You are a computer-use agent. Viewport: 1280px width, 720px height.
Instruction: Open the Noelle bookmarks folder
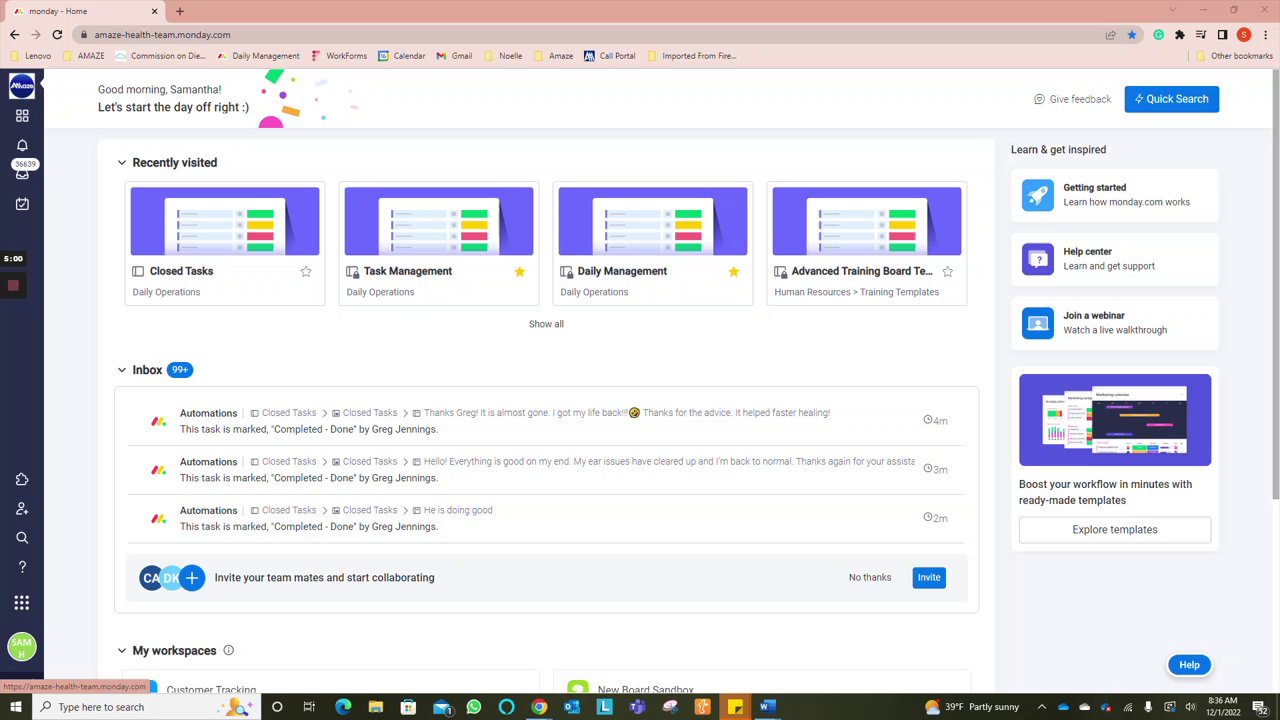coord(502,56)
